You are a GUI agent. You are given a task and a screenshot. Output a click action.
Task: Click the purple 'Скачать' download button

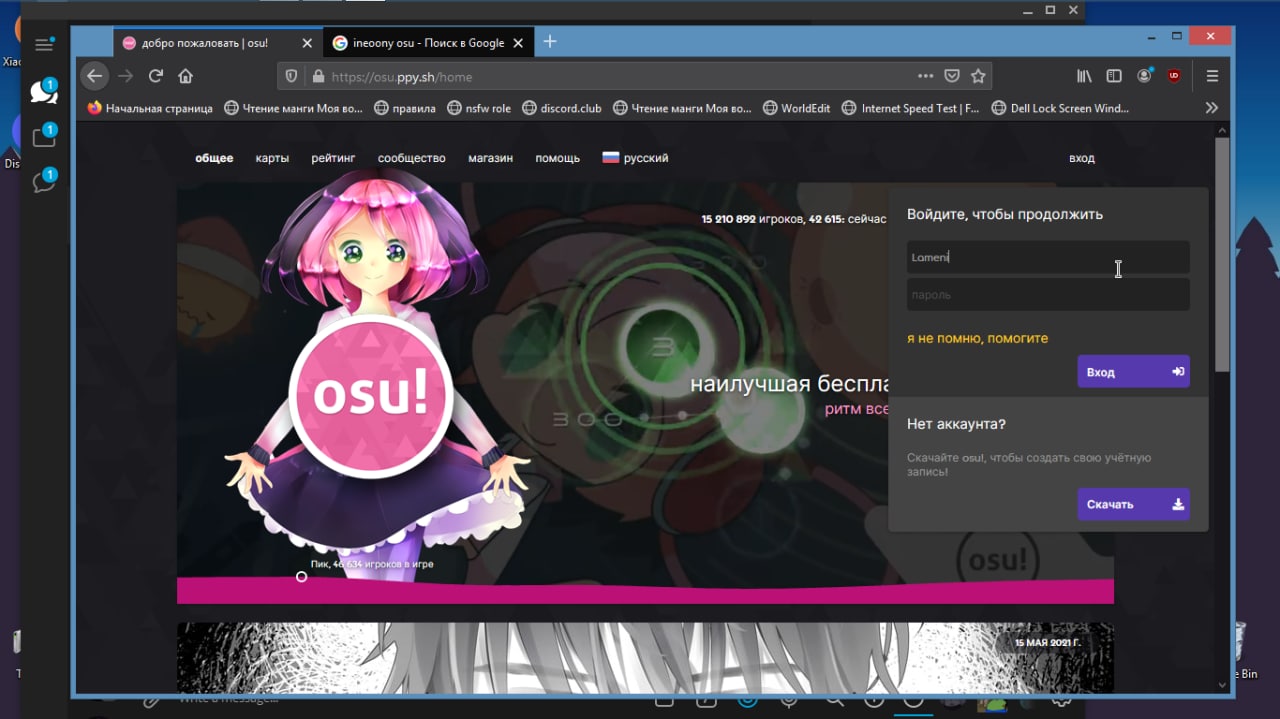click(x=1133, y=504)
